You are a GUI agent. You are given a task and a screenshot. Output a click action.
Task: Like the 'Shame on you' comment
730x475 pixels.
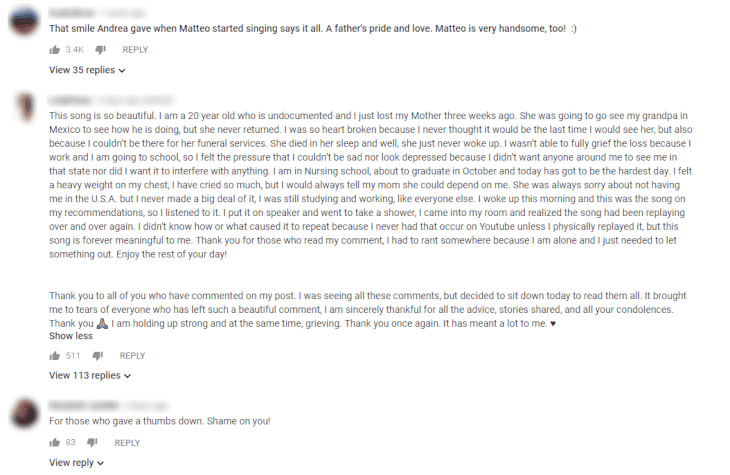pos(54,442)
